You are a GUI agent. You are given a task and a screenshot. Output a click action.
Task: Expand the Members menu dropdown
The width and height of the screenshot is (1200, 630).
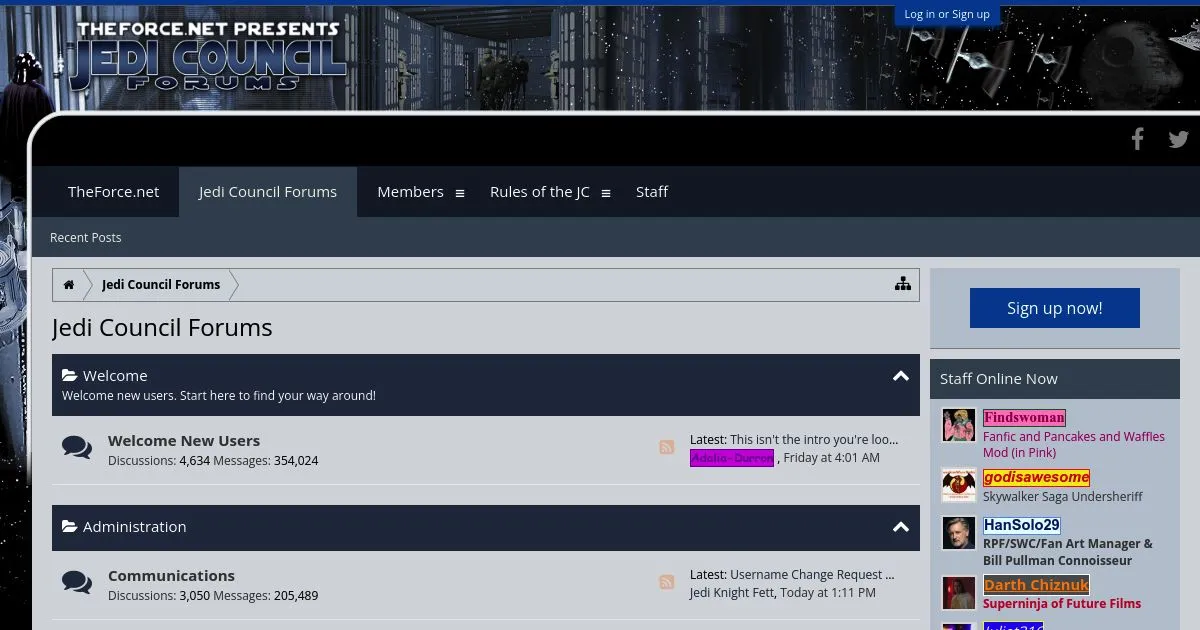coord(460,193)
